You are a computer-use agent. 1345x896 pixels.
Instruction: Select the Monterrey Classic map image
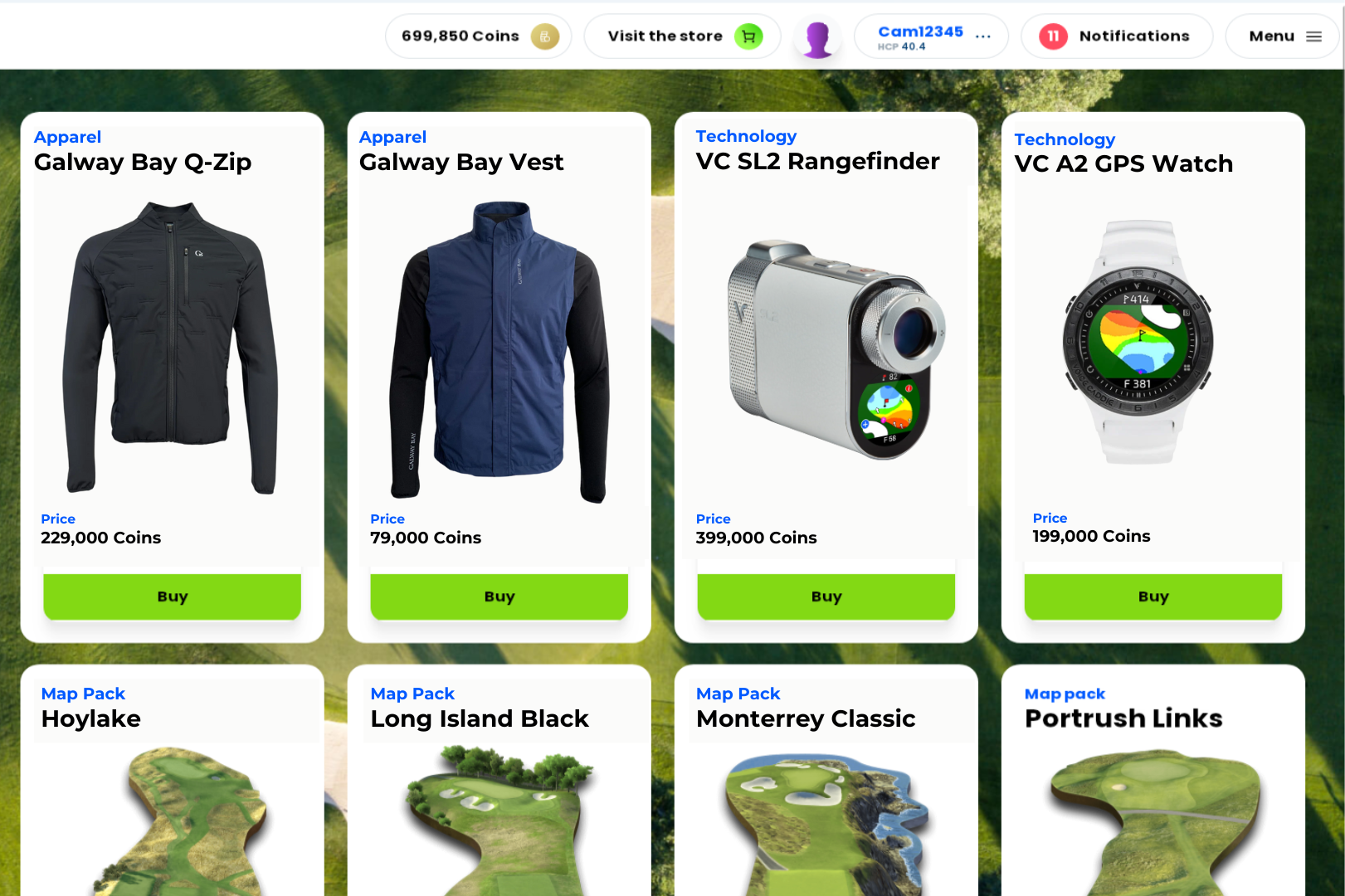826,824
